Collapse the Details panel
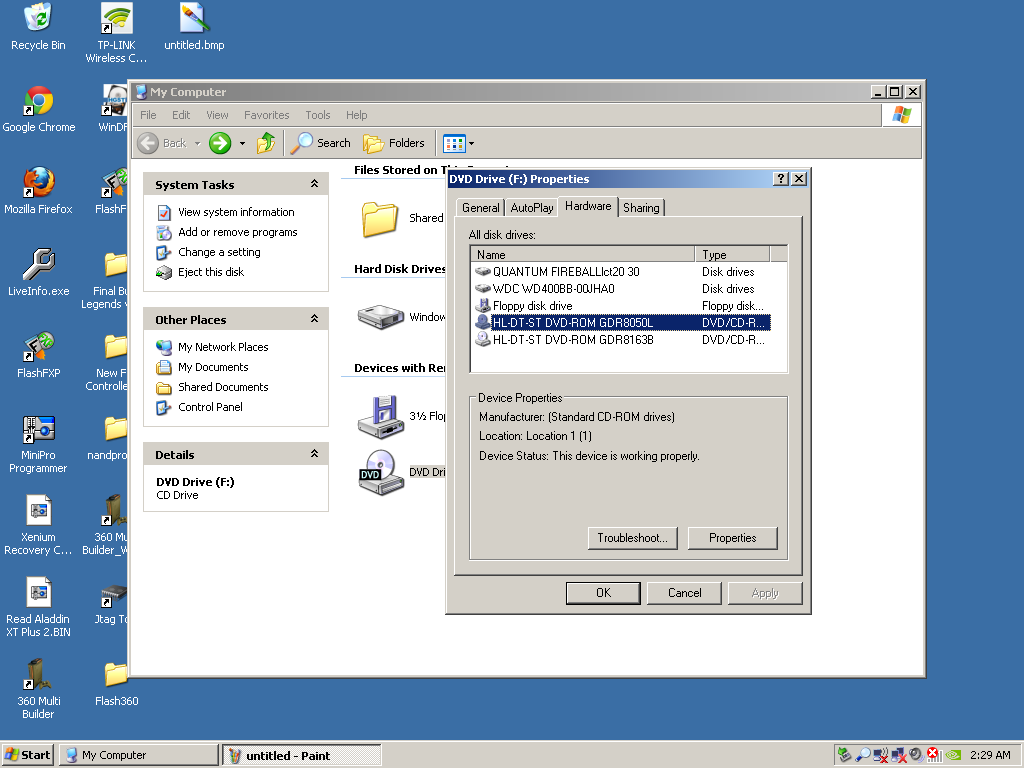 314,454
